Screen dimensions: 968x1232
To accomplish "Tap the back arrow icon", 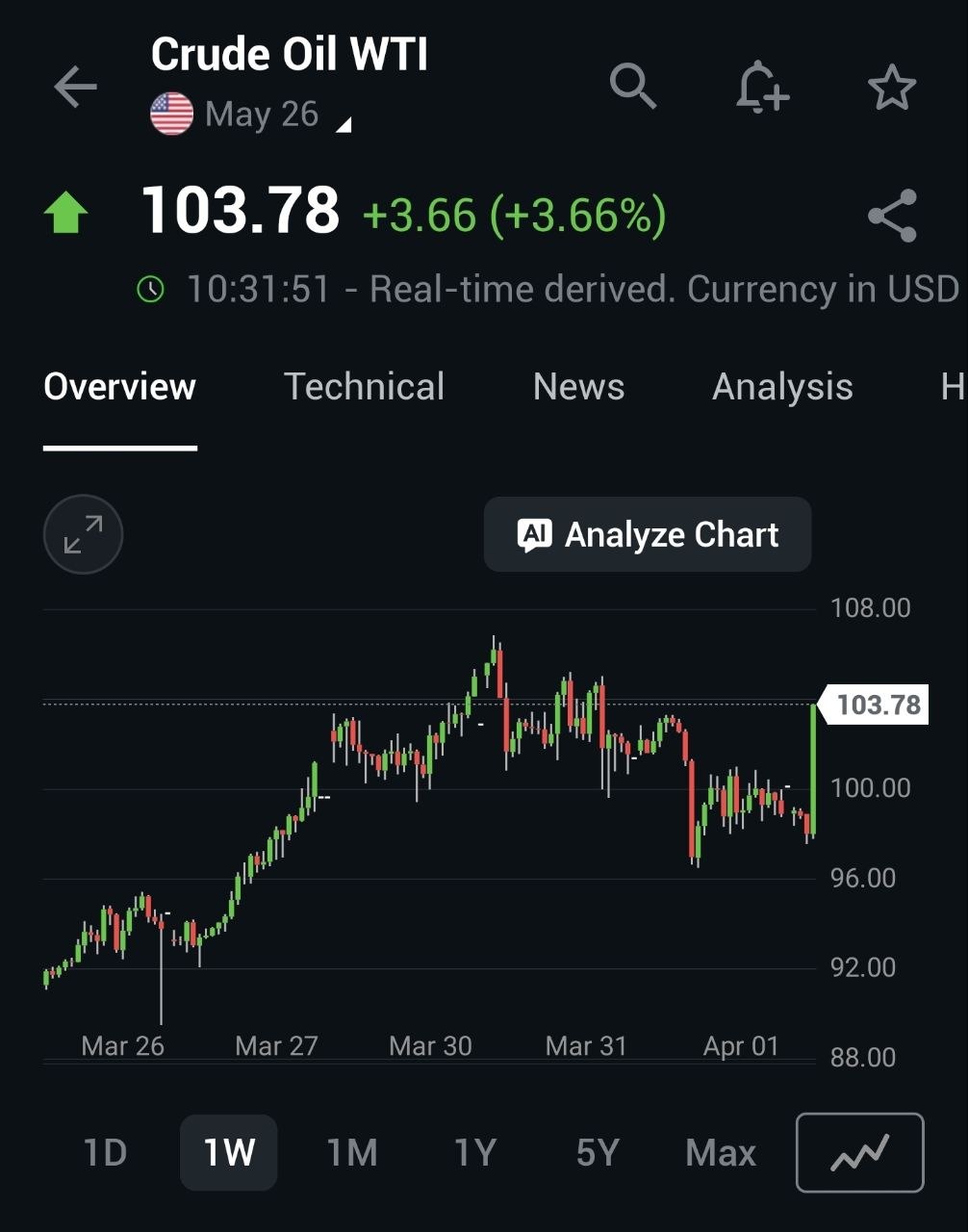I will (x=75, y=88).
